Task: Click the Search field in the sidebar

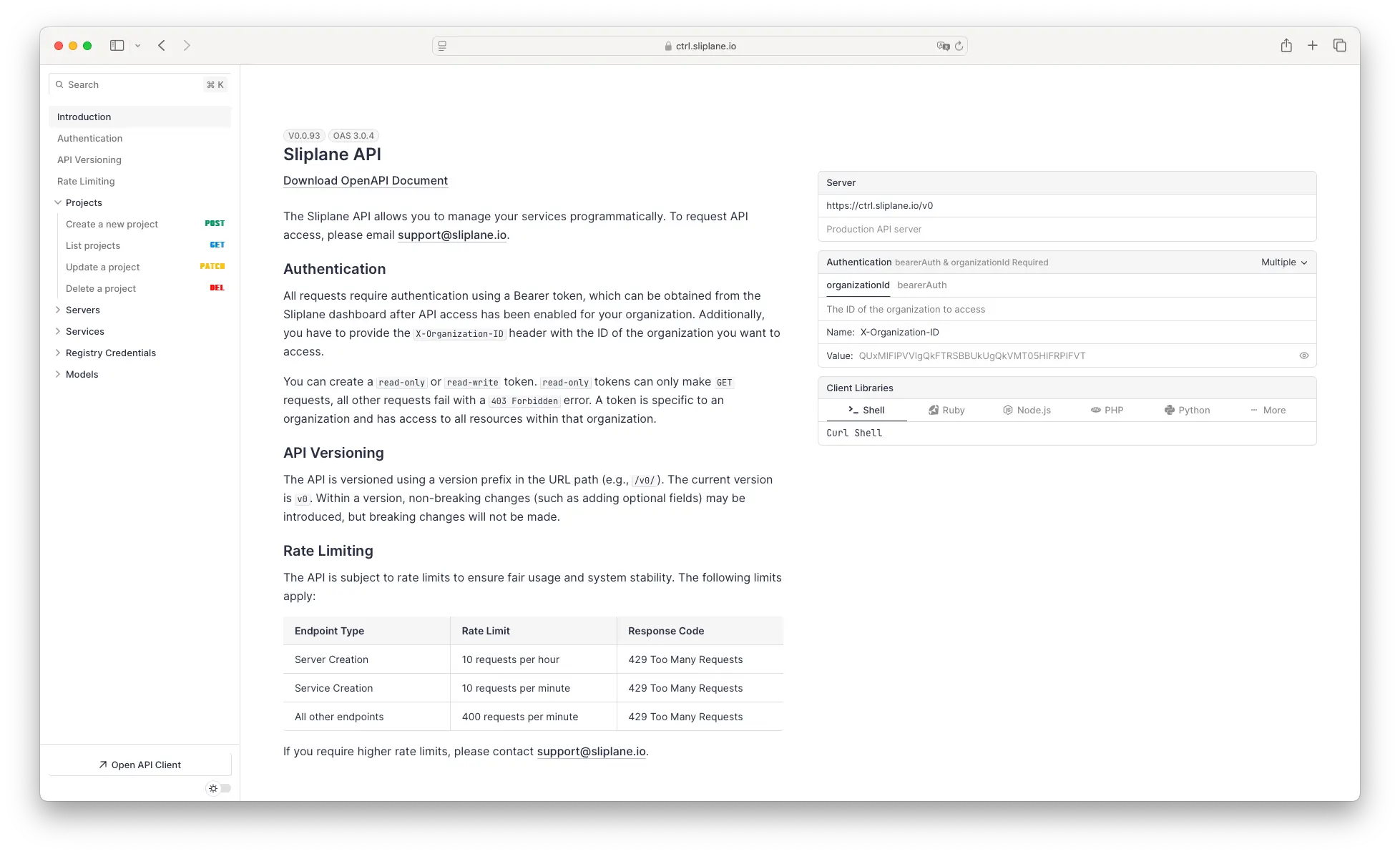Action: click(107, 84)
